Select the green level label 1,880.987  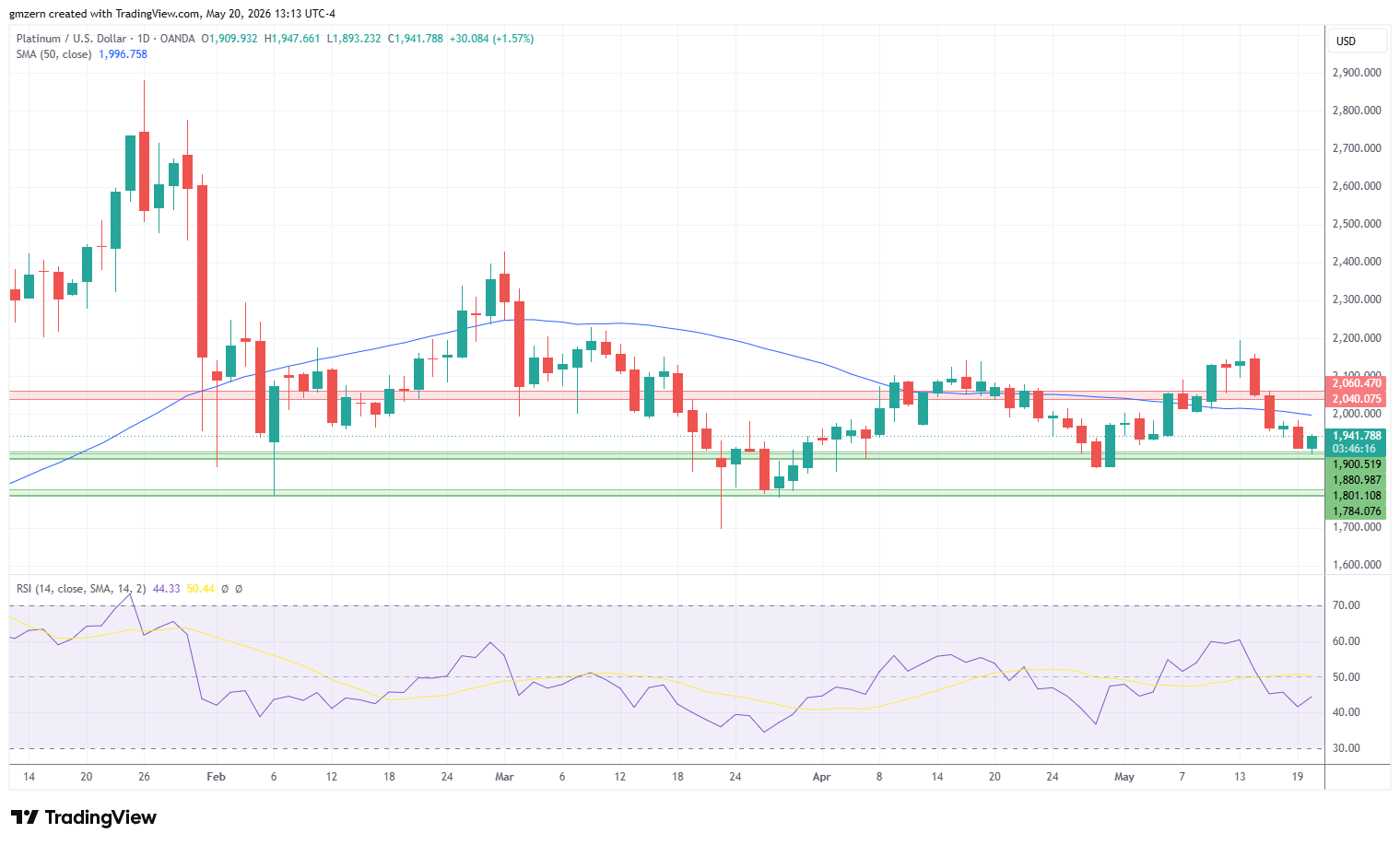point(1357,480)
